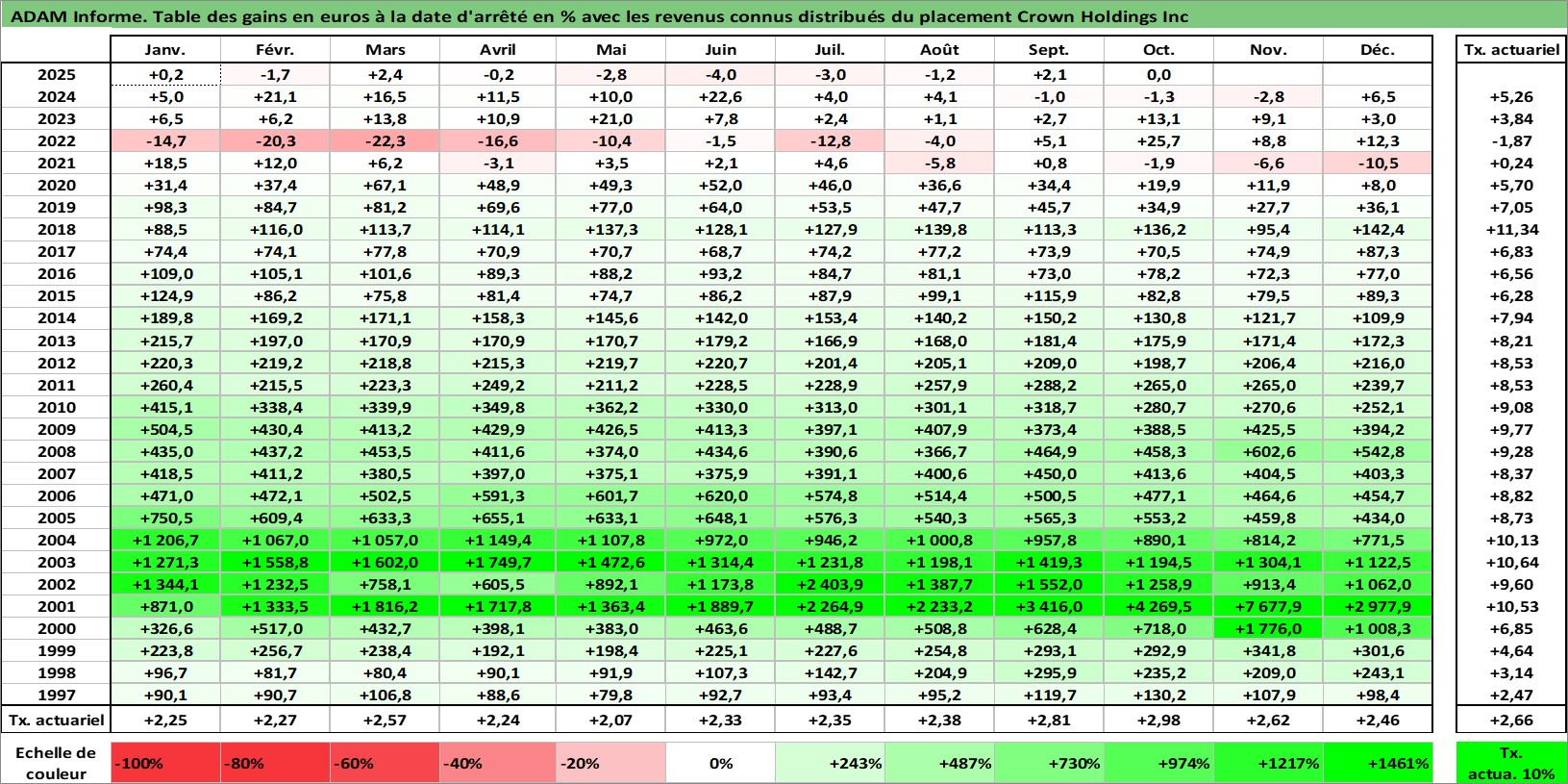Screen dimensions: 1568x784
Task: Select the '+25,7' cell in Oct. 2022
Action: (1158, 141)
